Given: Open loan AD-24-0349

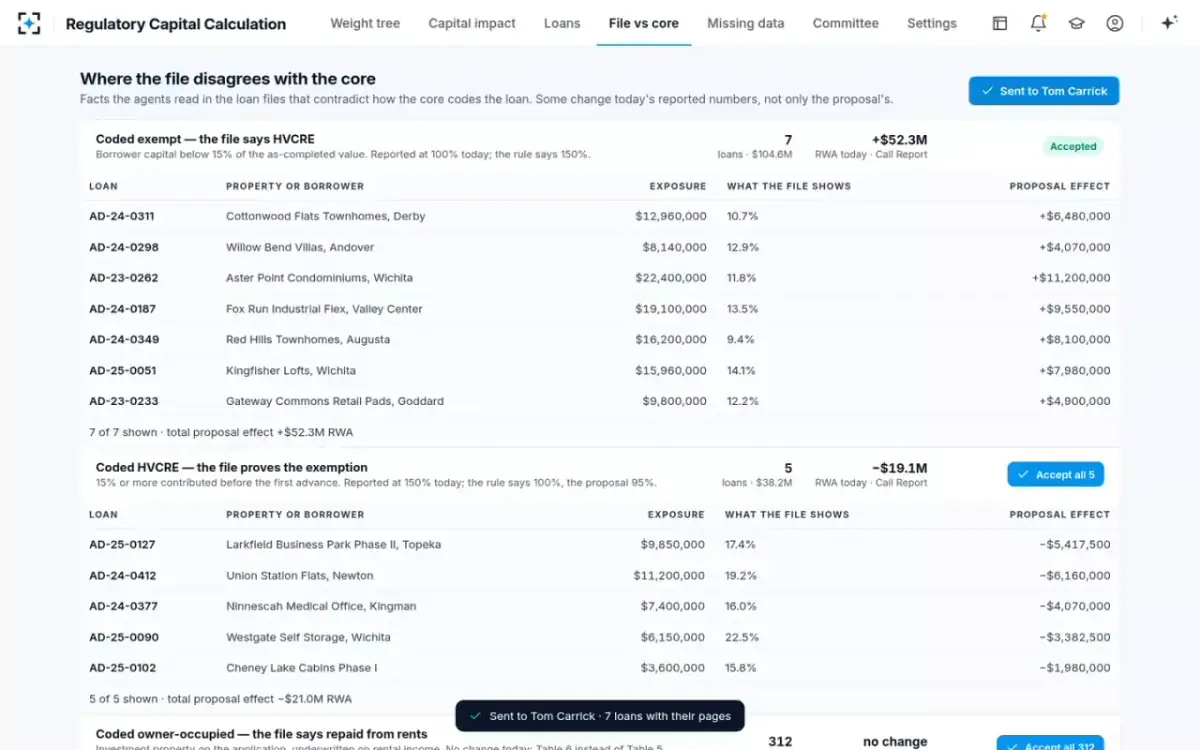Looking at the screenshot, I should (124, 339).
